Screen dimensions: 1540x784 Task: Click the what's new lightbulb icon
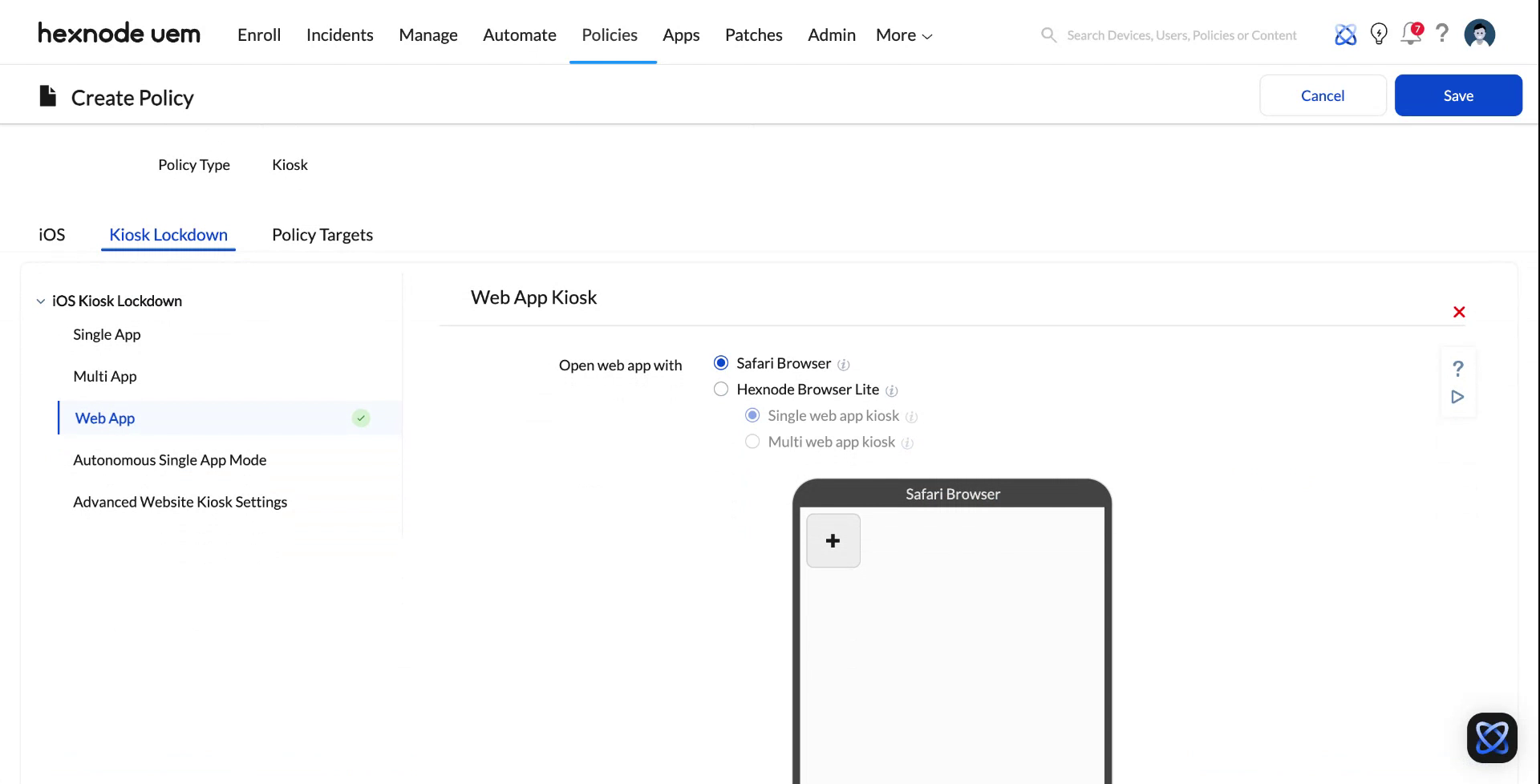tap(1379, 34)
